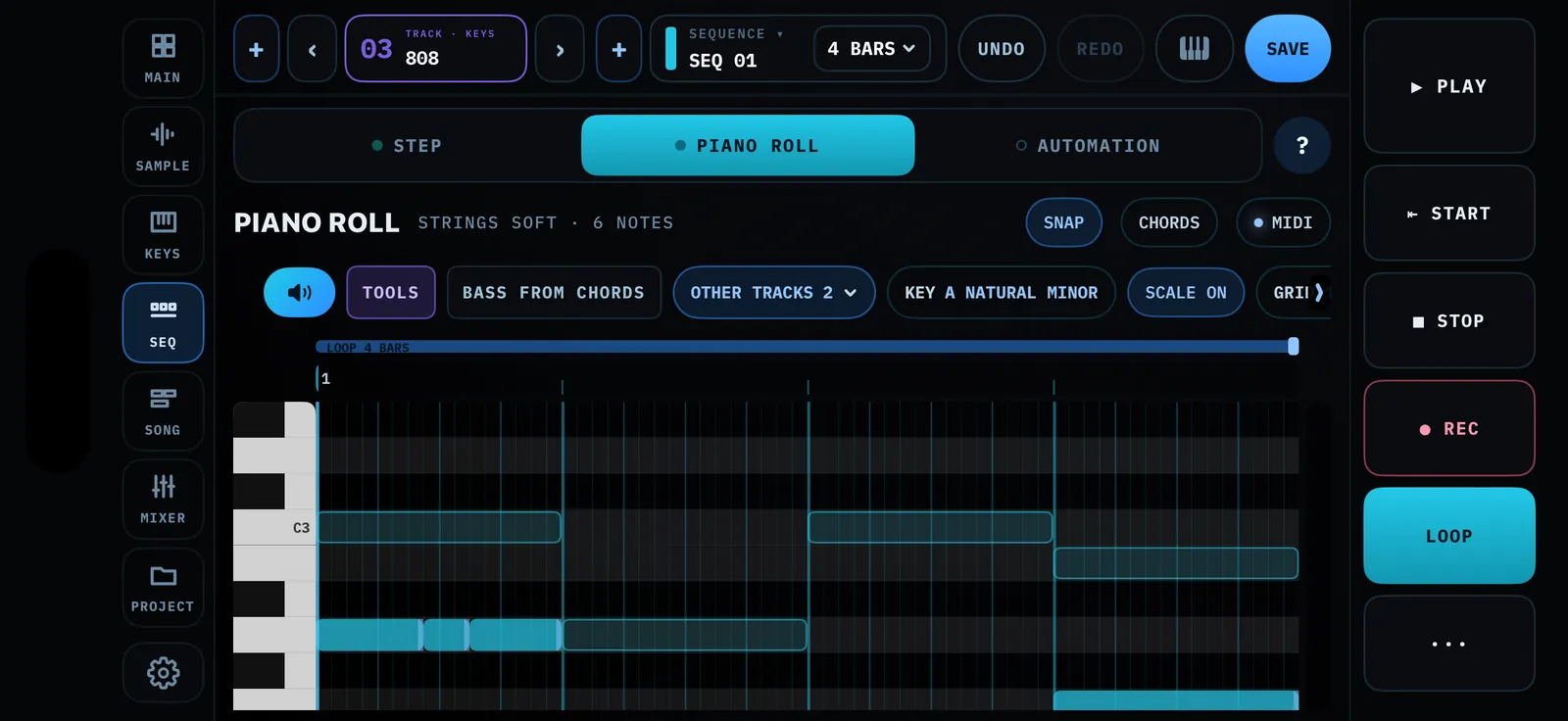Image resolution: width=1568 pixels, height=721 pixels.
Task: Click the UNDO button
Action: tap(1001, 49)
